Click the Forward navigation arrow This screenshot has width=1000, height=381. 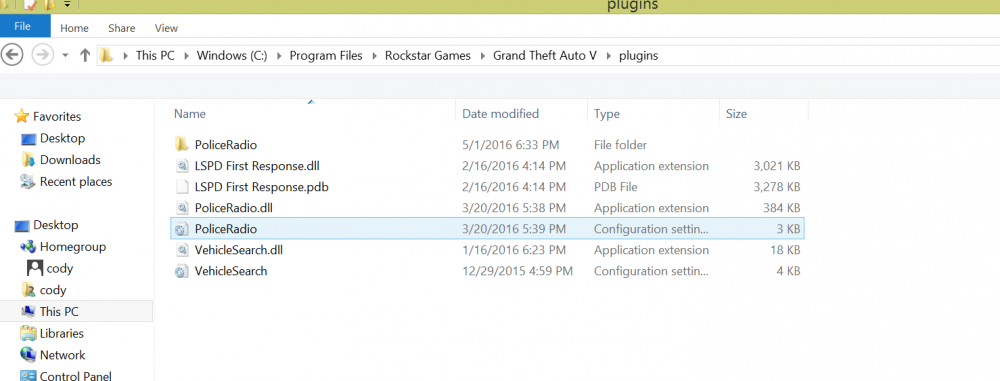42,55
